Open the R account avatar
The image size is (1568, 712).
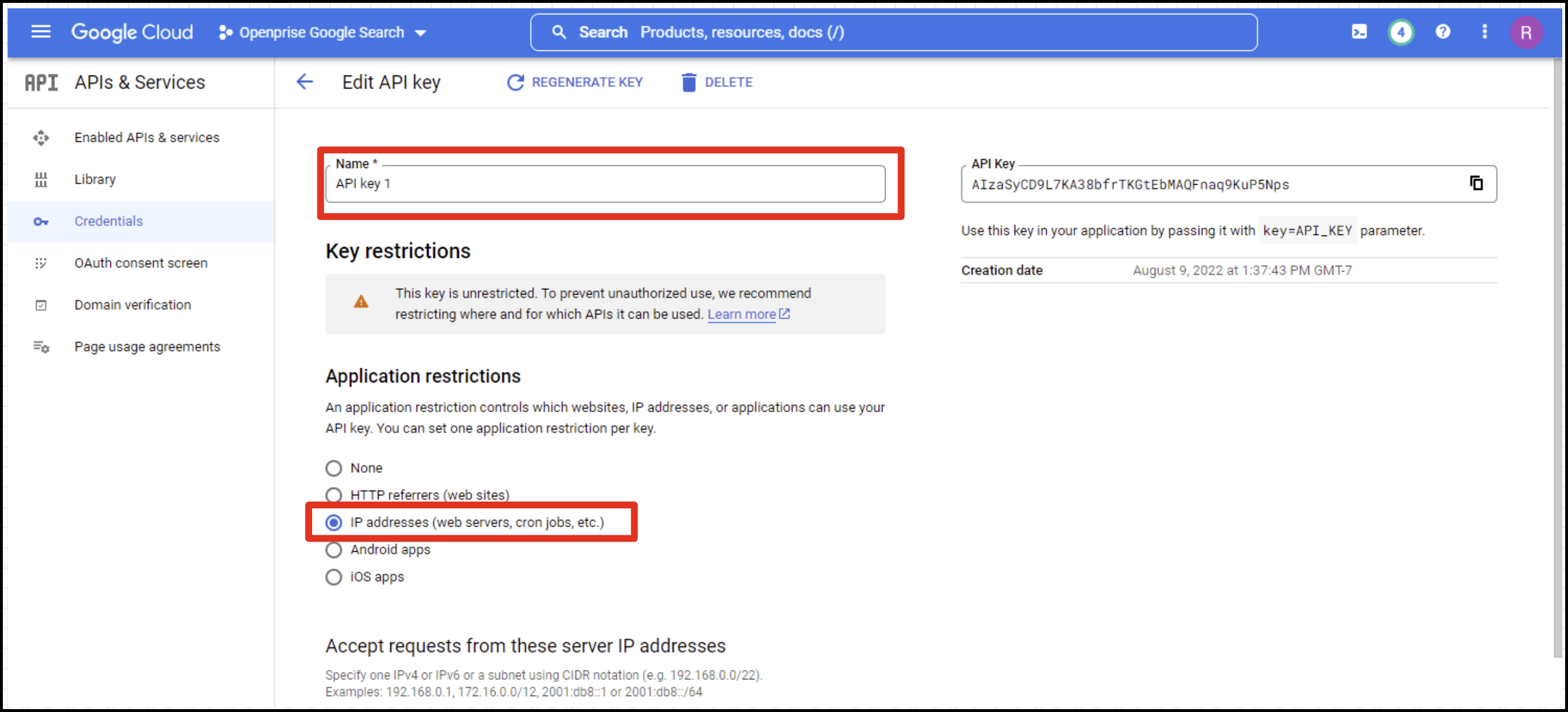point(1526,32)
